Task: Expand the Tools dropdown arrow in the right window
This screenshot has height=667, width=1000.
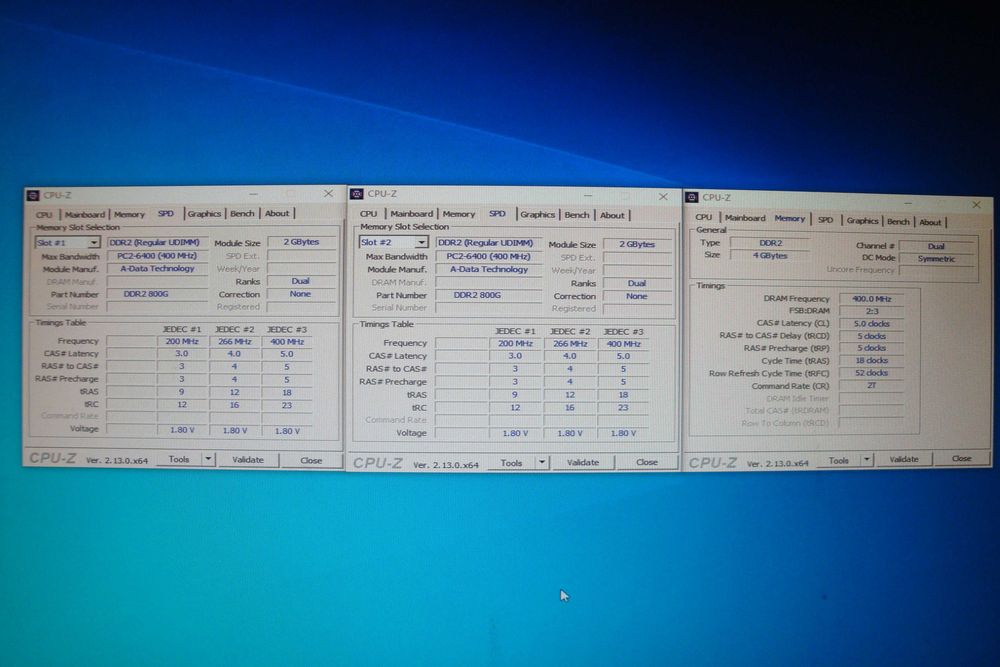Action: (867, 460)
